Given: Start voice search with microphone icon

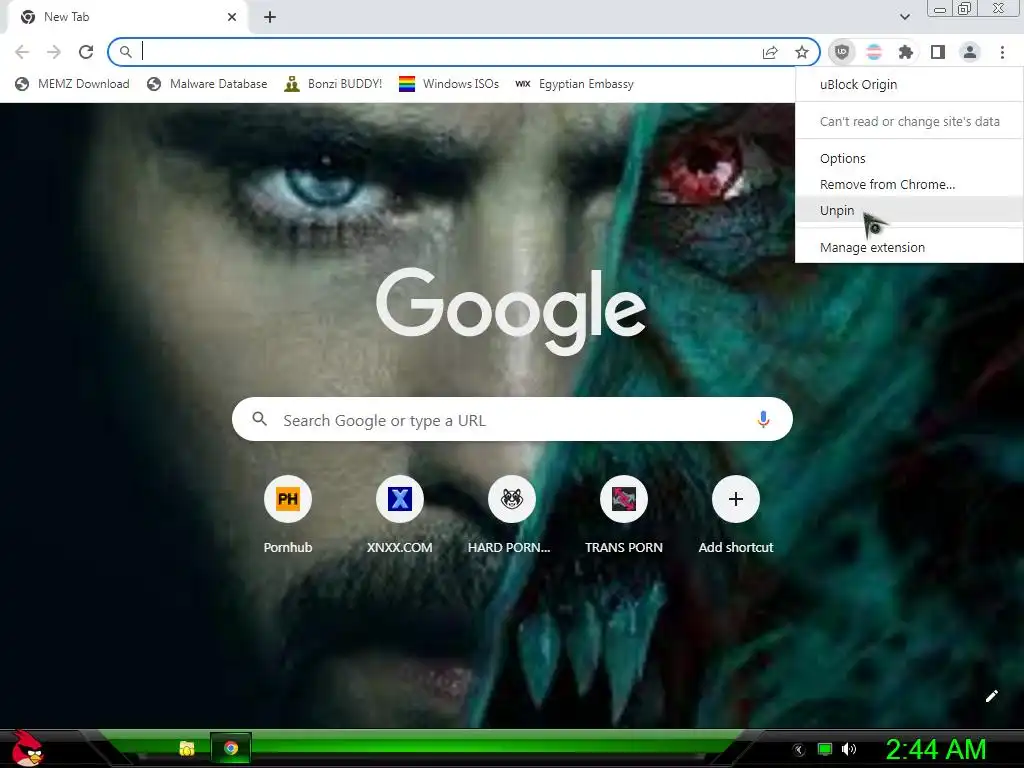Looking at the screenshot, I should (763, 419).
